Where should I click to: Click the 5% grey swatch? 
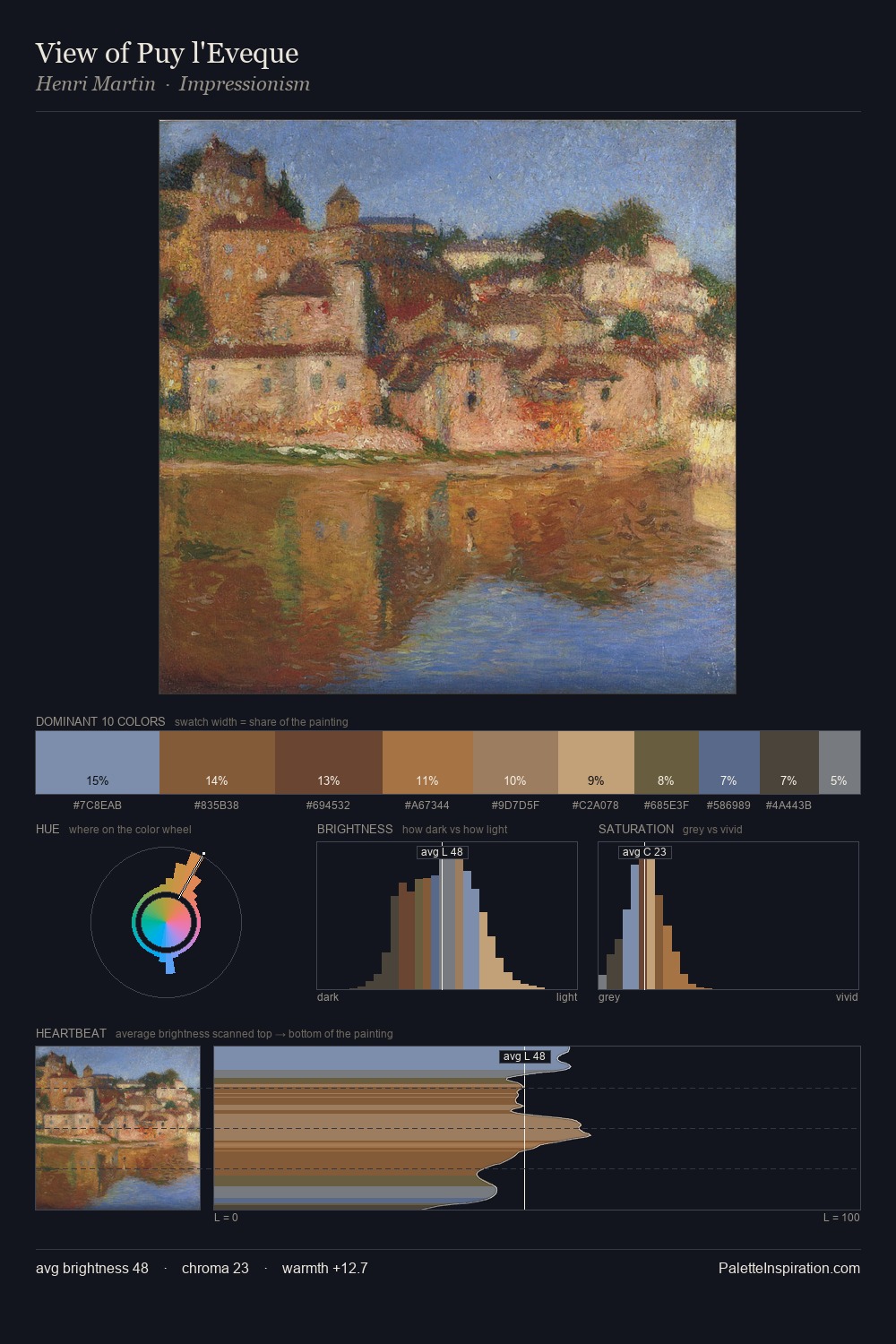point(840,762)
